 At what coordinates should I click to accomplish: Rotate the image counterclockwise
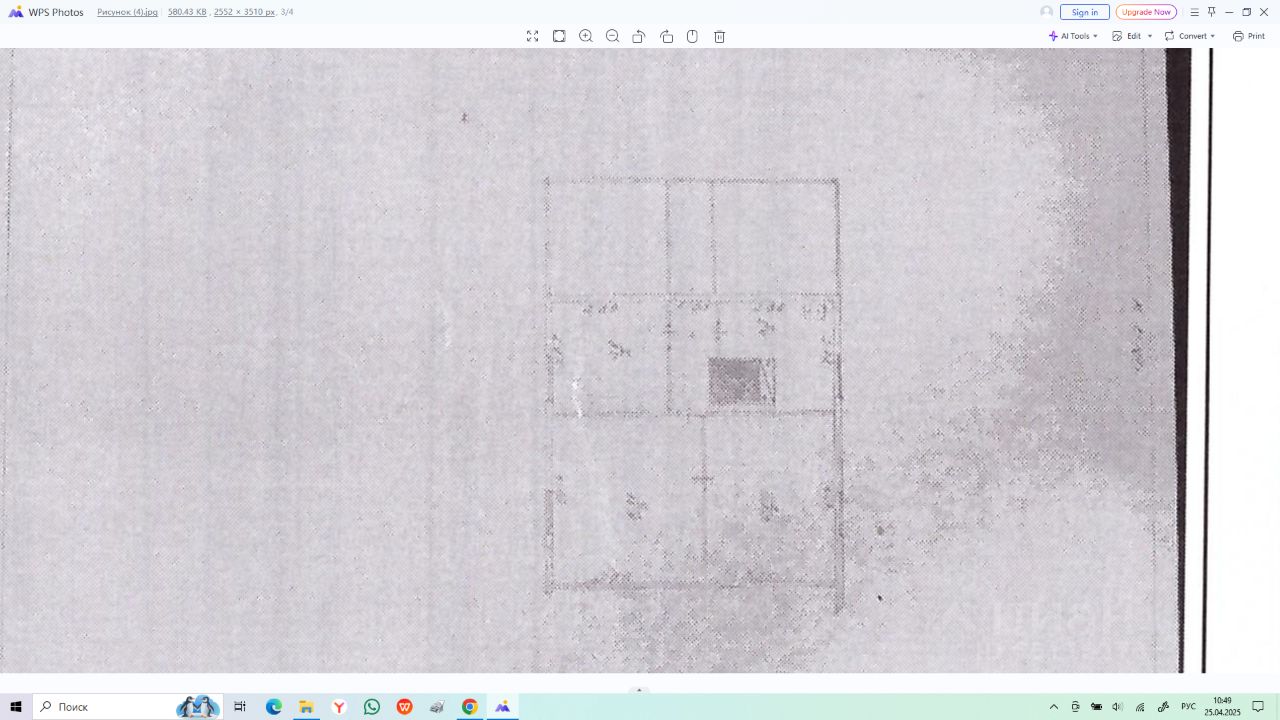[x=639, y=36]
